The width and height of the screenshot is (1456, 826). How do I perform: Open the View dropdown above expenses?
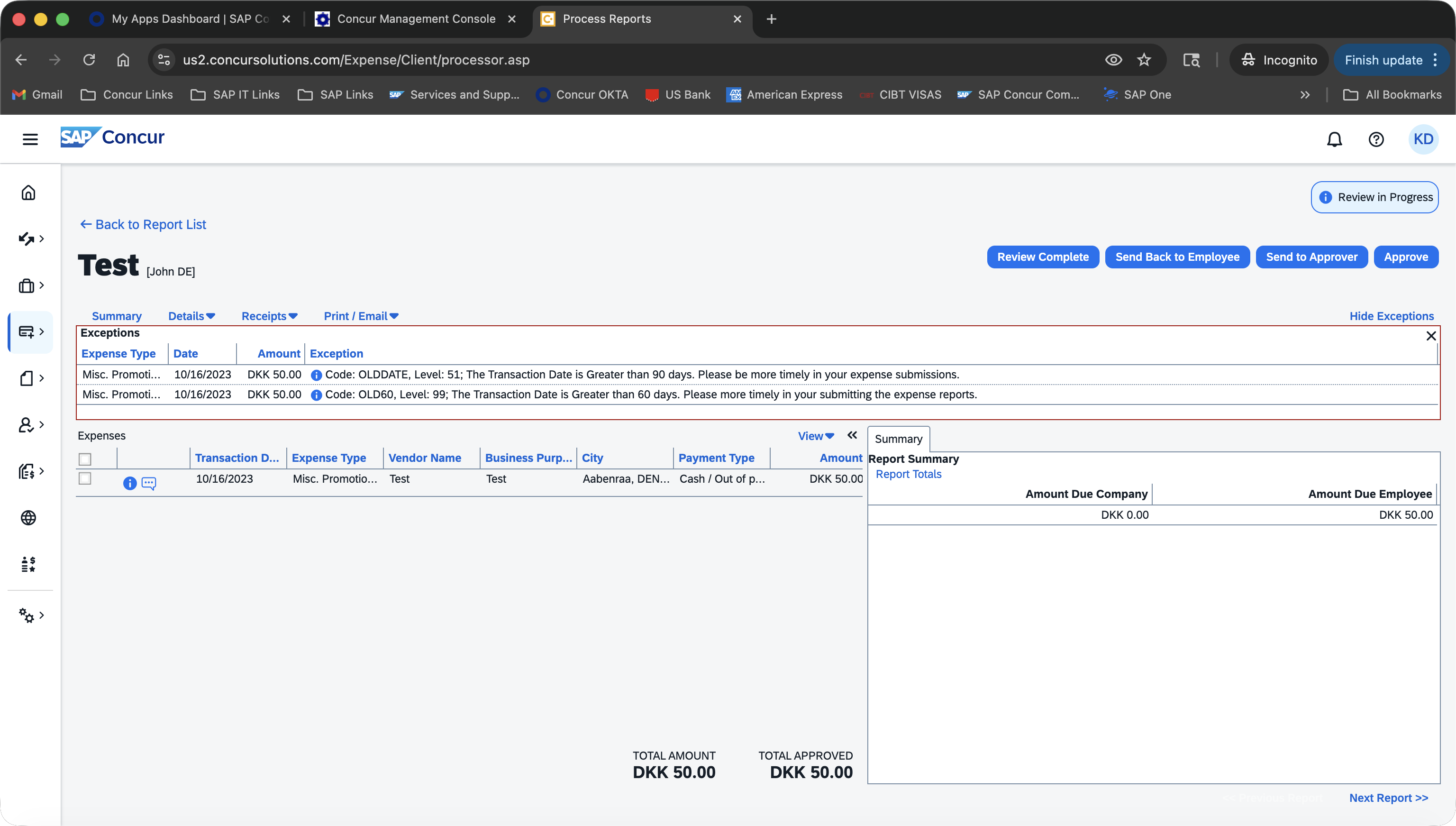(x=816, y=436)
